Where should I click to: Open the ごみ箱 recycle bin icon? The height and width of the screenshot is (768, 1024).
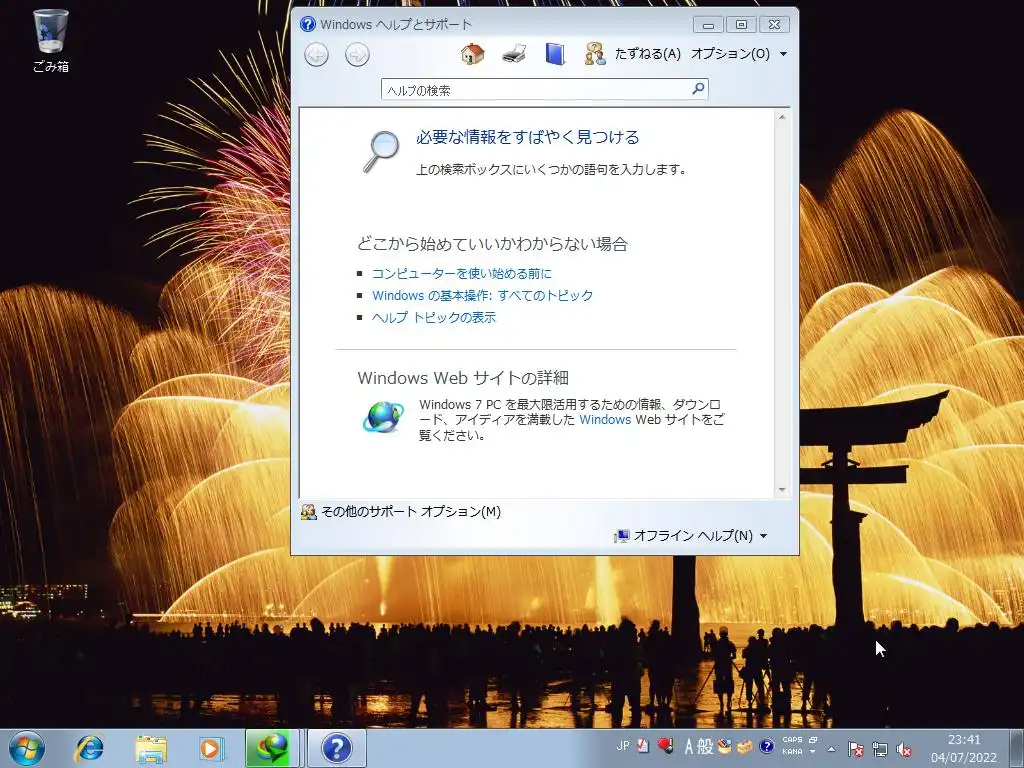(x=51, y=40)
